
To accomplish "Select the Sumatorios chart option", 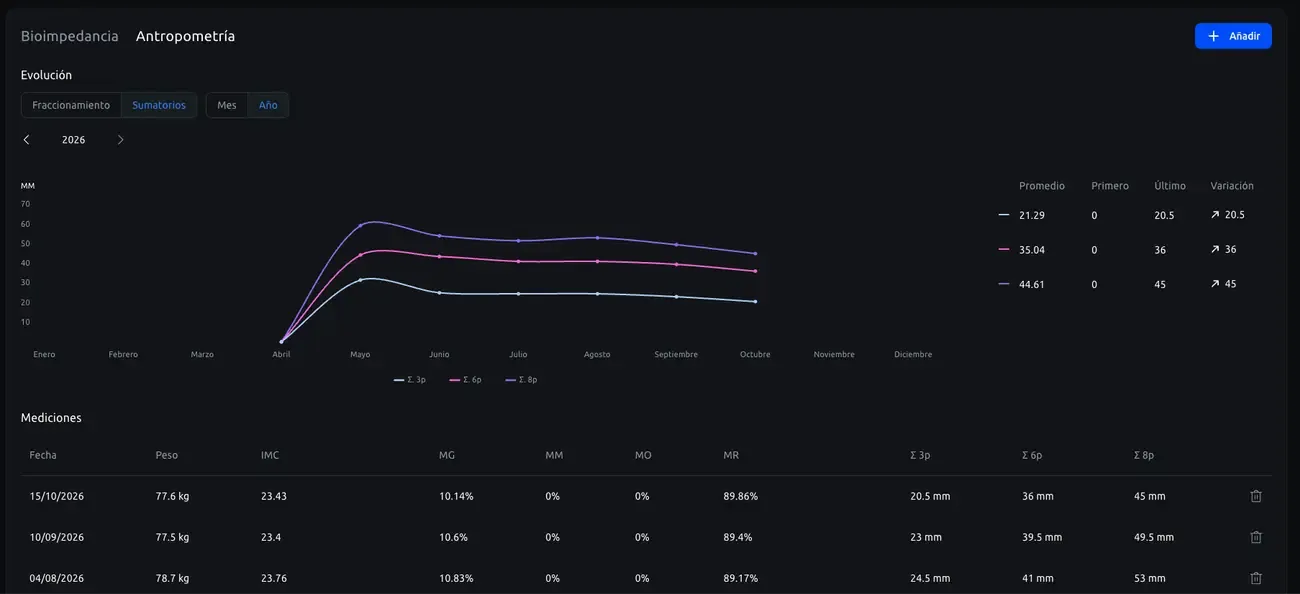I will [x=159, y=105].
